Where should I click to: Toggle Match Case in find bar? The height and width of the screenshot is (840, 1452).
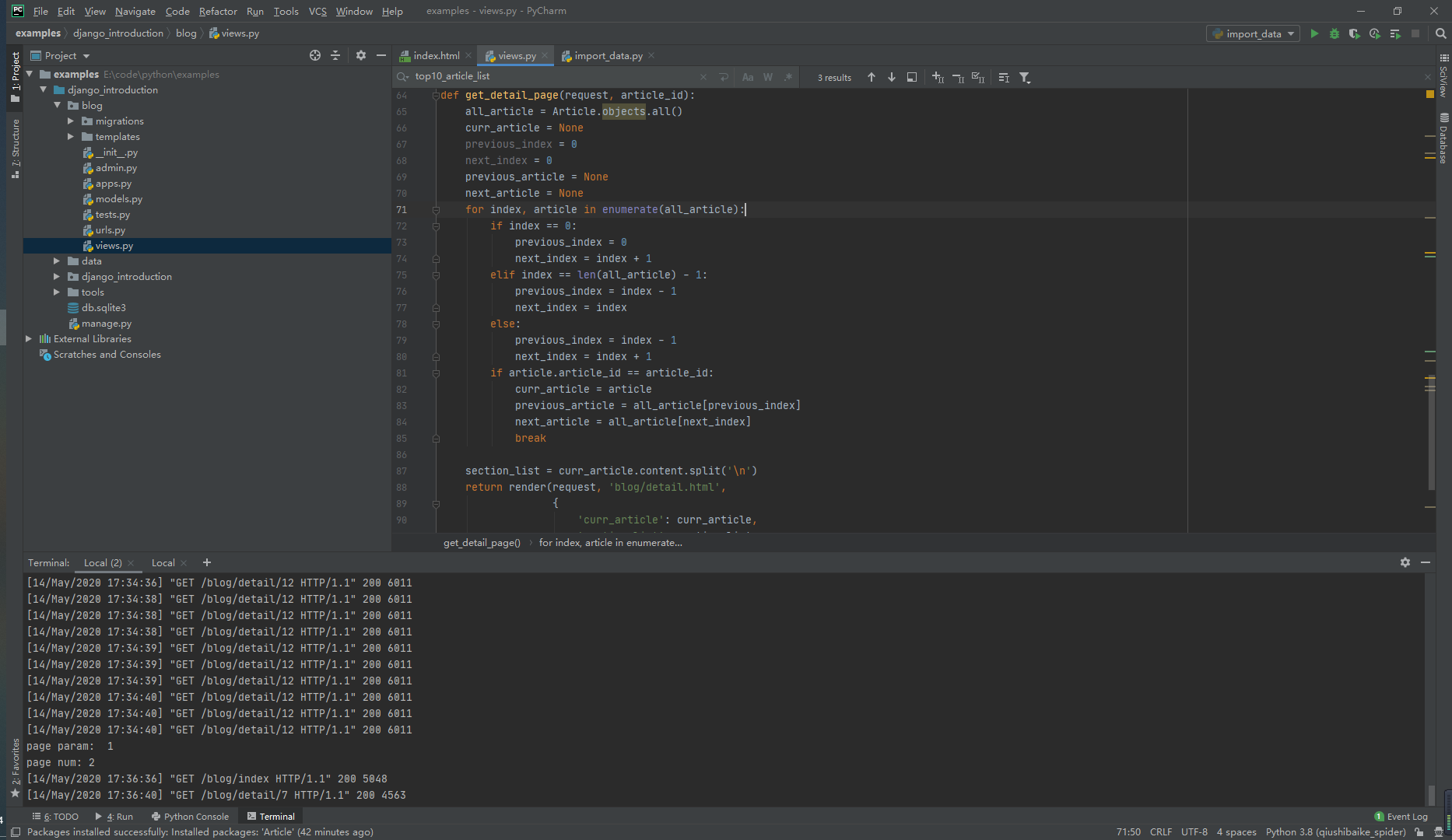[x=748, y=77]
